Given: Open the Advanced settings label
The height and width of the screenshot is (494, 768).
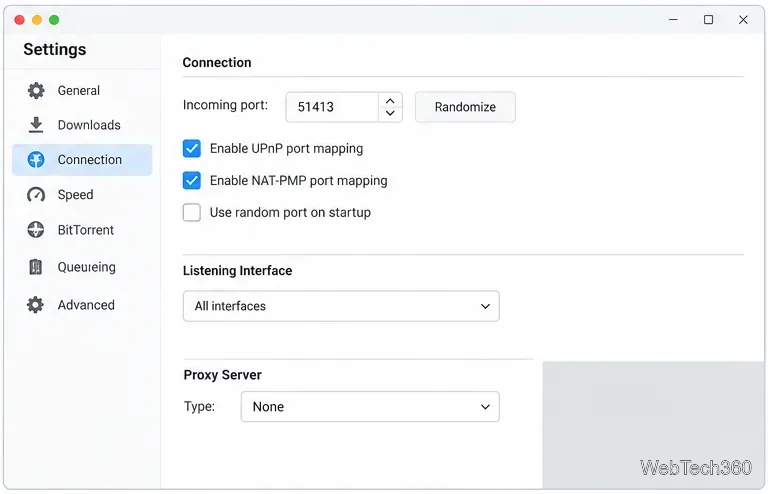Looking at the screenshot, I should 86,305.
